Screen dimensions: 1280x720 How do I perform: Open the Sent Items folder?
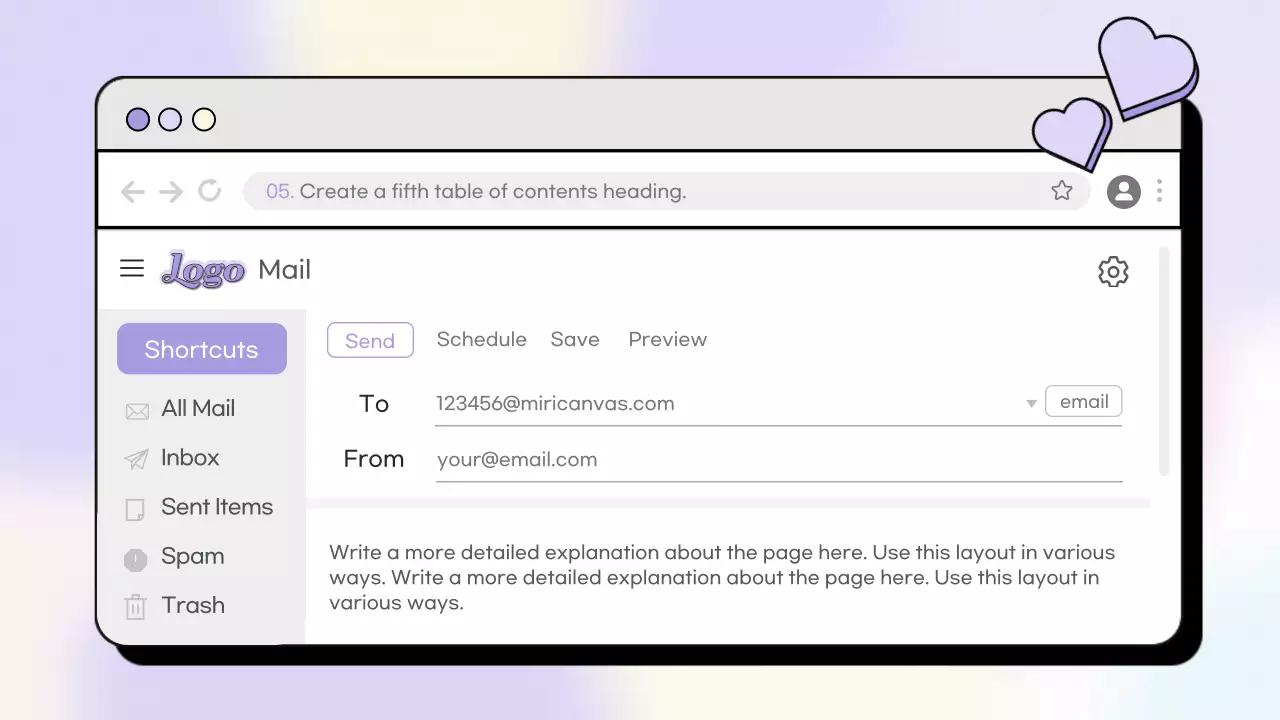[x=216, y=507]
